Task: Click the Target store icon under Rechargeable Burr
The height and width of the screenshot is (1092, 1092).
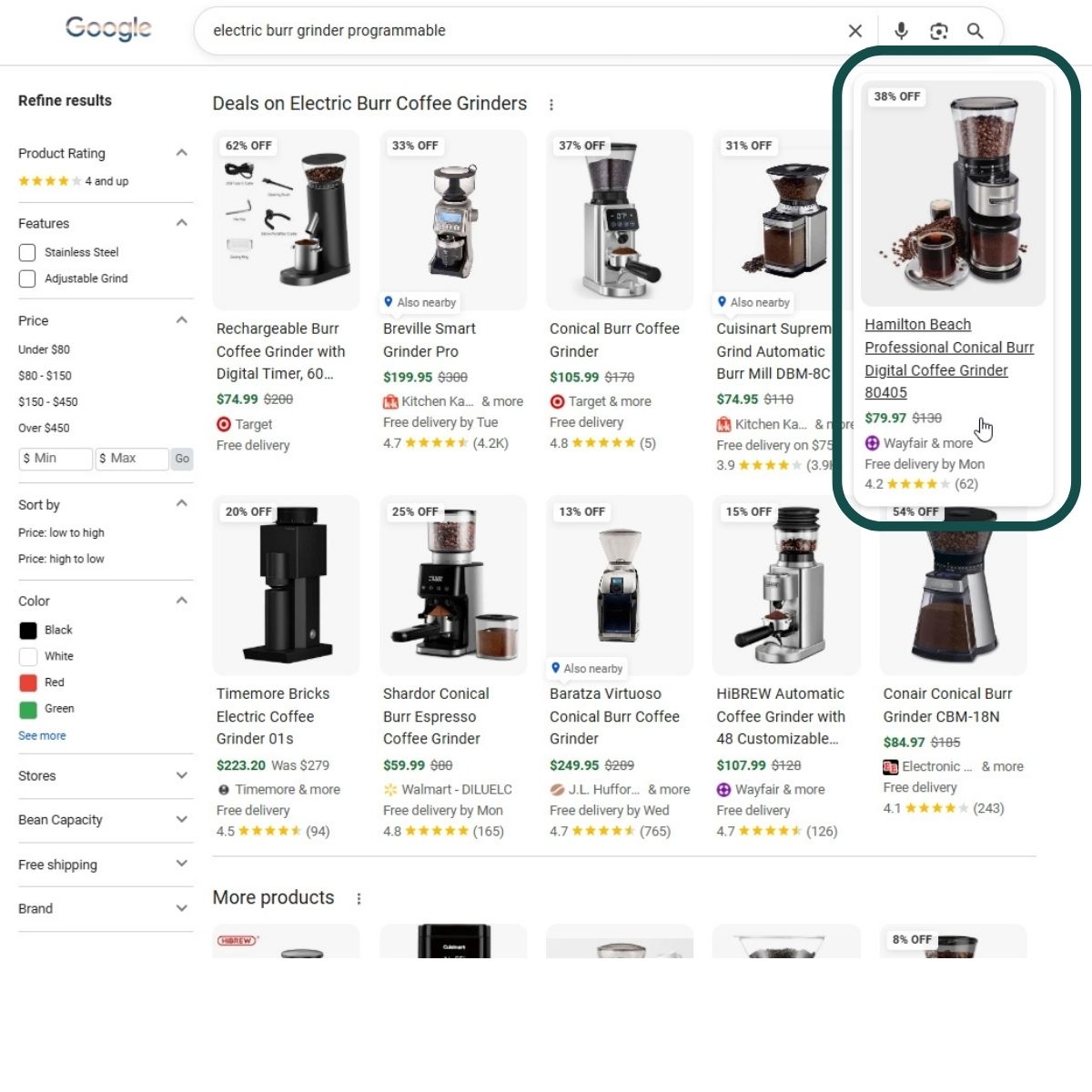Action: click(224, 424)
